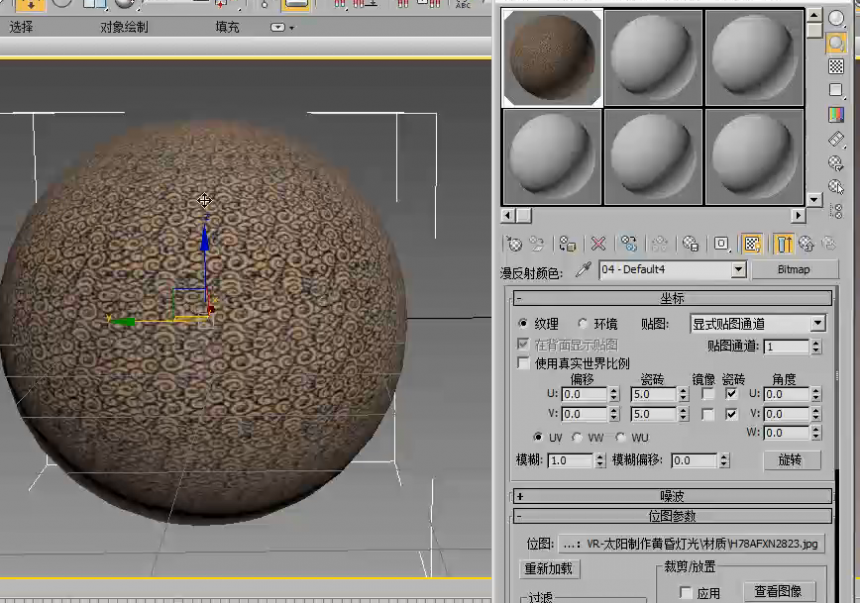
Task: Collapse the 位图参数 rollout
Action: [672, 516]
